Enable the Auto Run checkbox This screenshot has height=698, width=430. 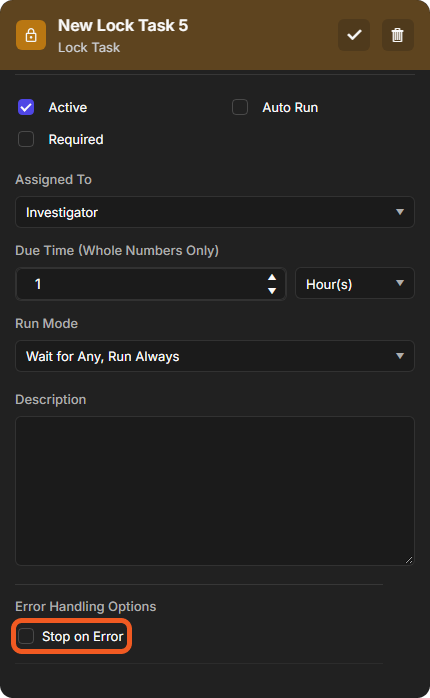(x=240, y=107)
